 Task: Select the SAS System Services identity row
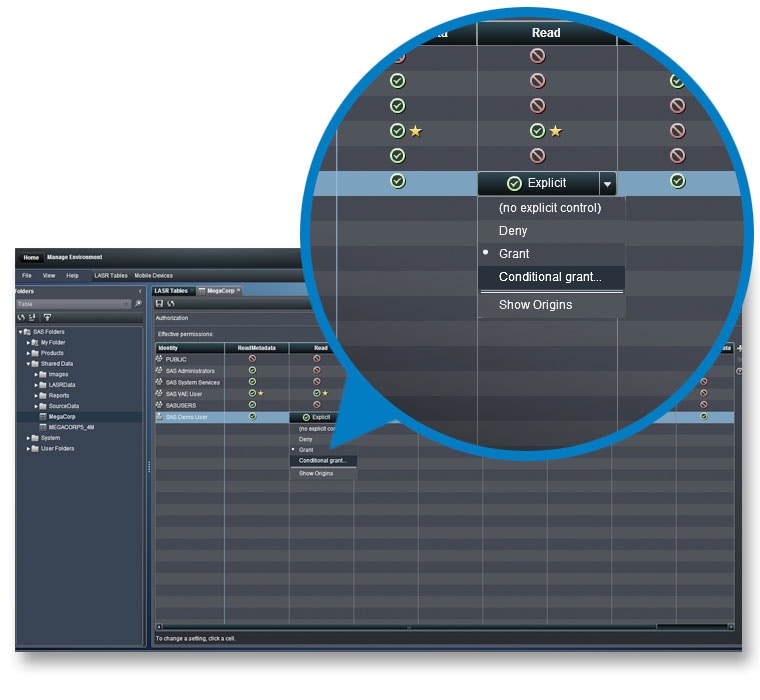(192, 382)
